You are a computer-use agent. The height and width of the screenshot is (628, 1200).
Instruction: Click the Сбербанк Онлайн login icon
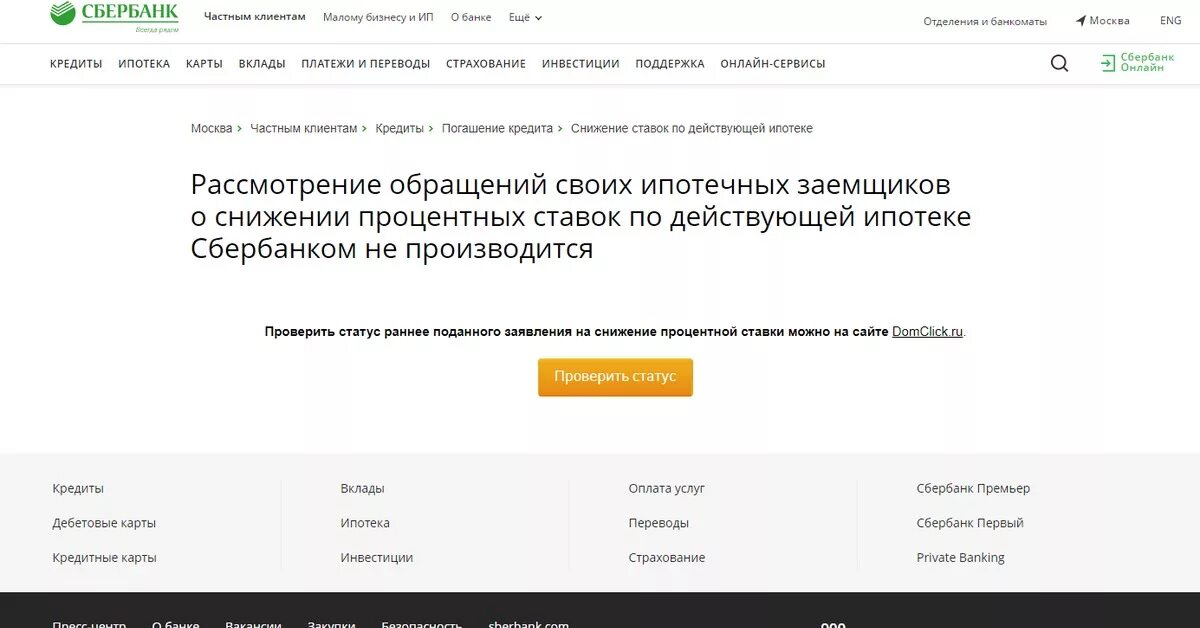[x=1108, y=63]
